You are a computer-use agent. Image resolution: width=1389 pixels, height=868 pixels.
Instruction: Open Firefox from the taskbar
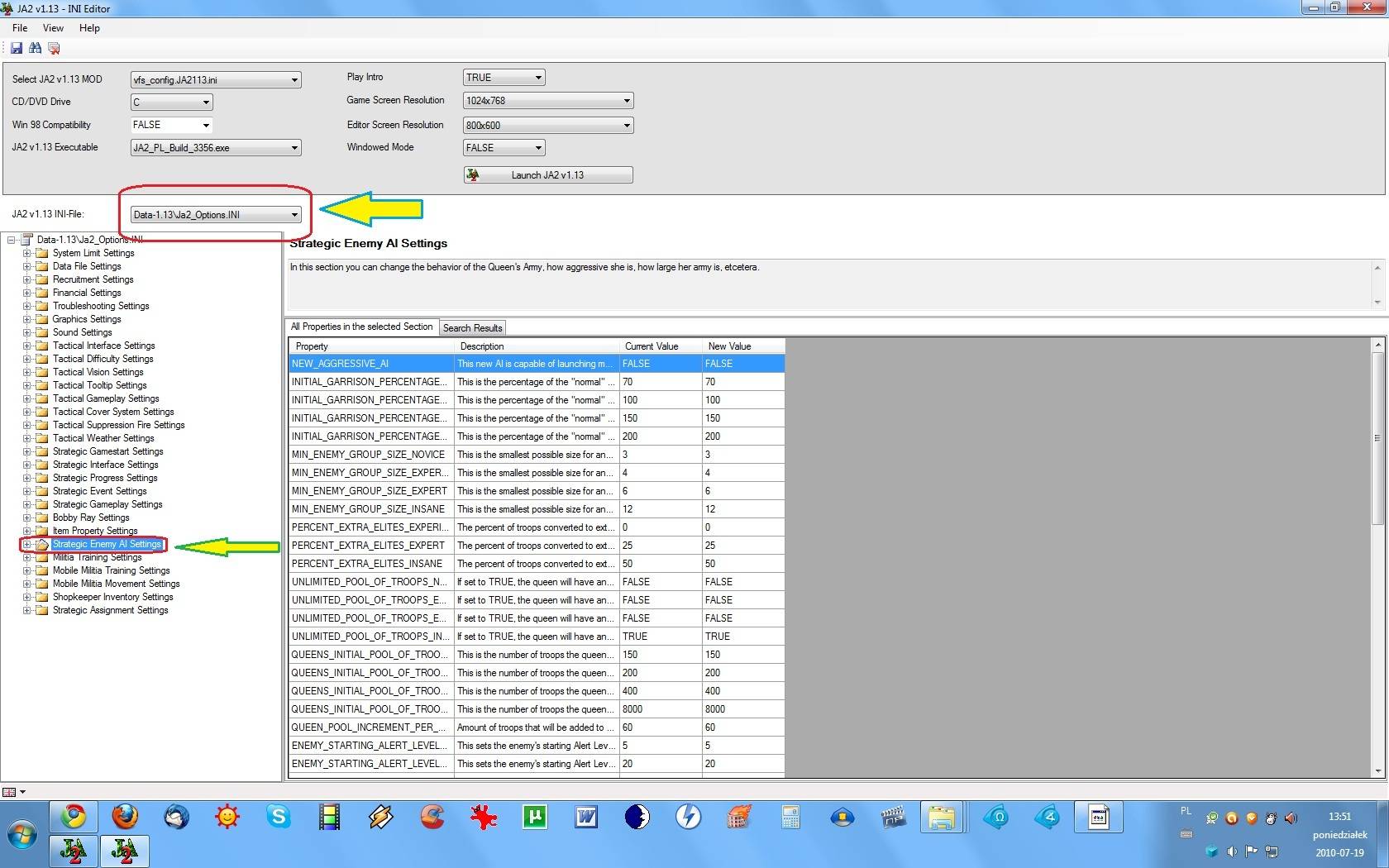[x=125, y=817]
